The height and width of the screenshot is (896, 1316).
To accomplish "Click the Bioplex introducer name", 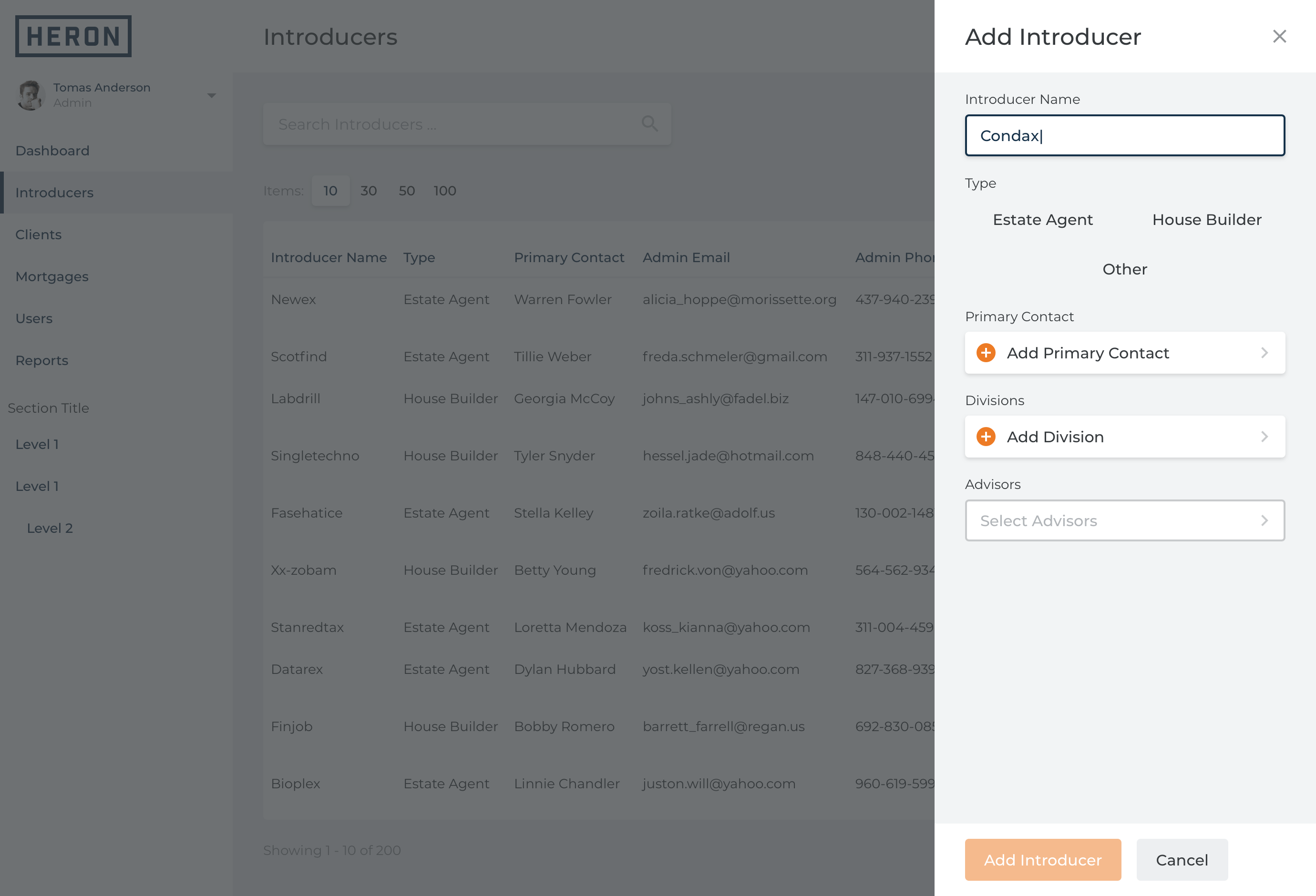I will pyautogui.click(x=295, y=784).
